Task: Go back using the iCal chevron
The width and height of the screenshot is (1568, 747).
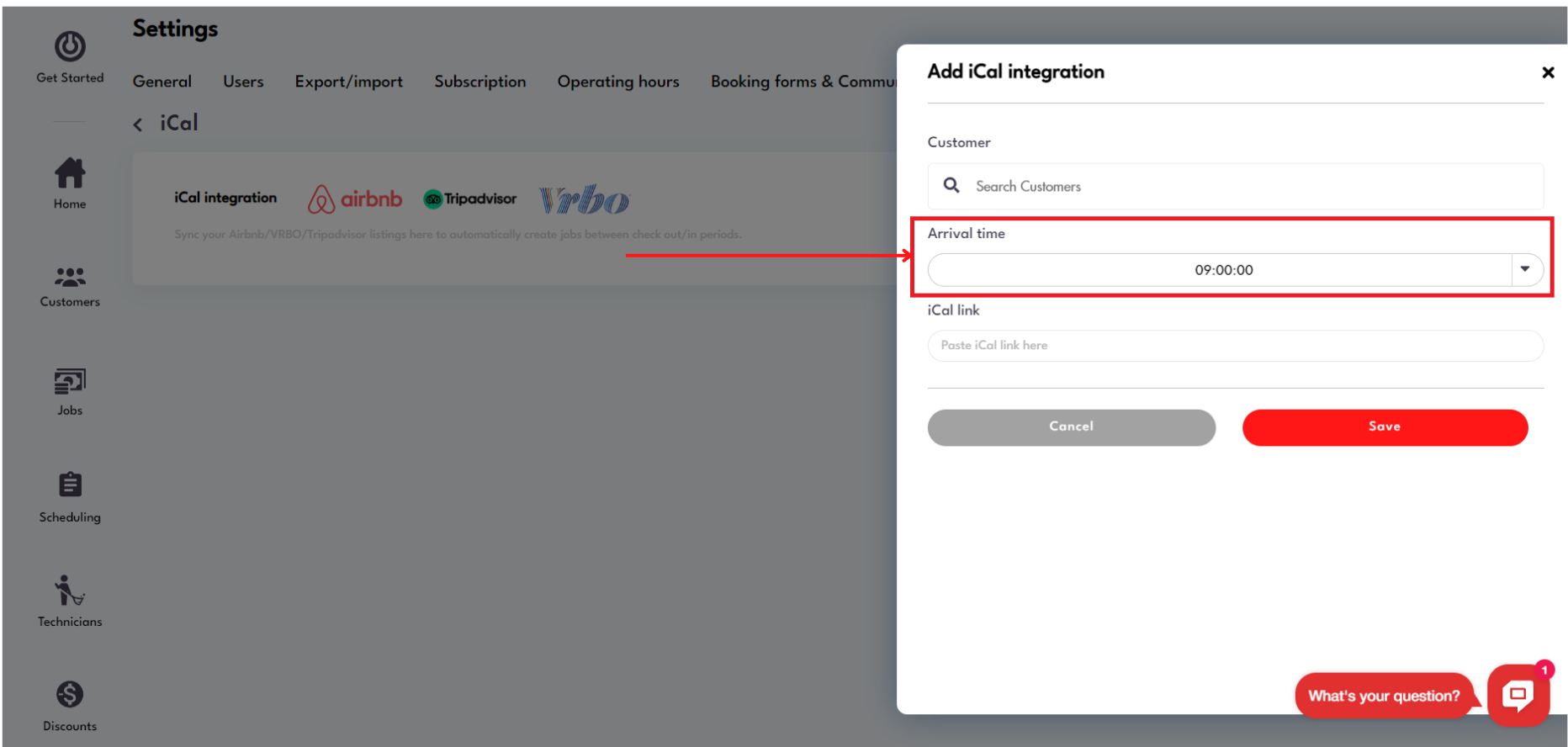Action: 138,124
